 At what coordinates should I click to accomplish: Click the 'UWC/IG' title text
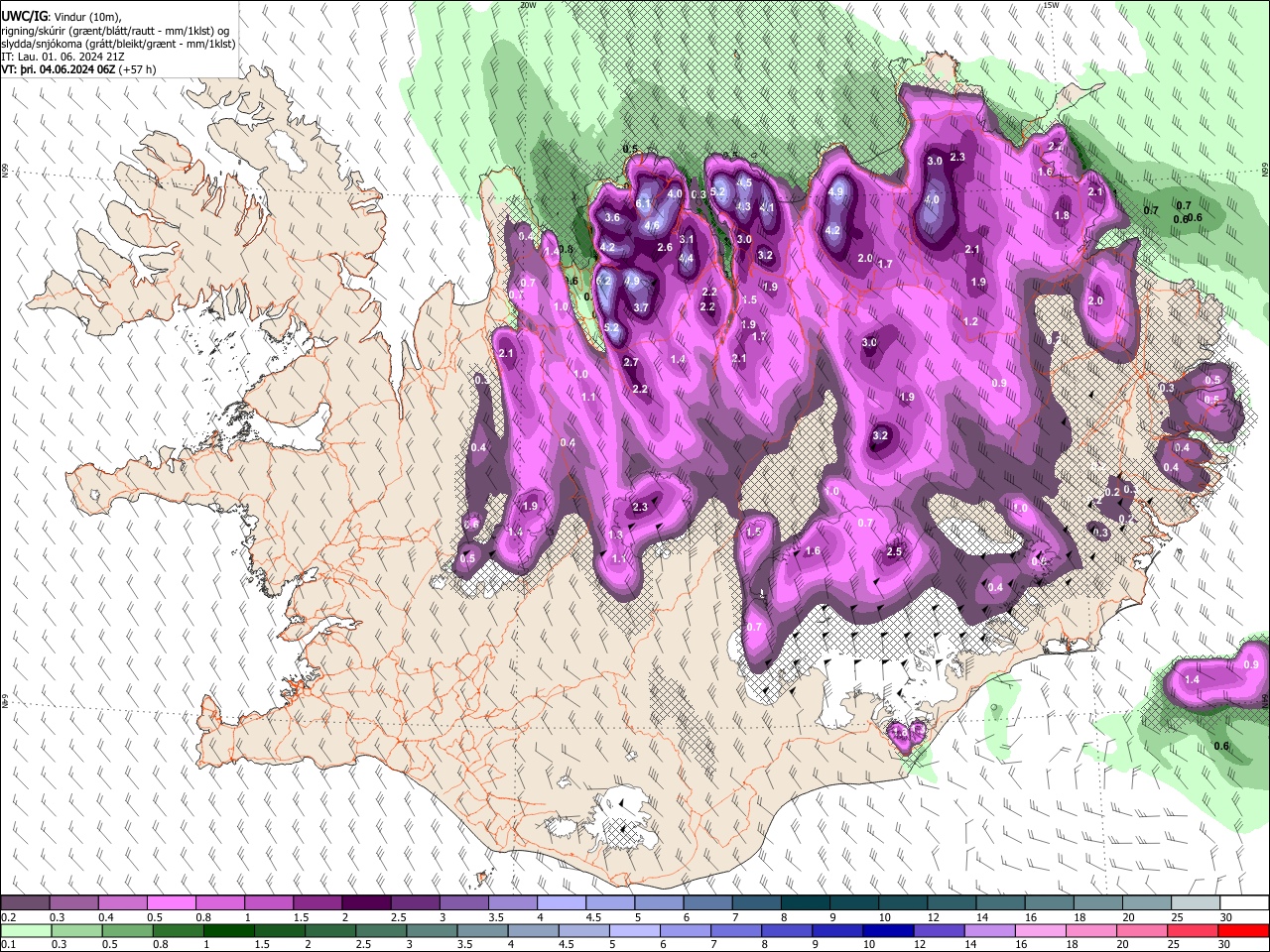click(24, 17)
